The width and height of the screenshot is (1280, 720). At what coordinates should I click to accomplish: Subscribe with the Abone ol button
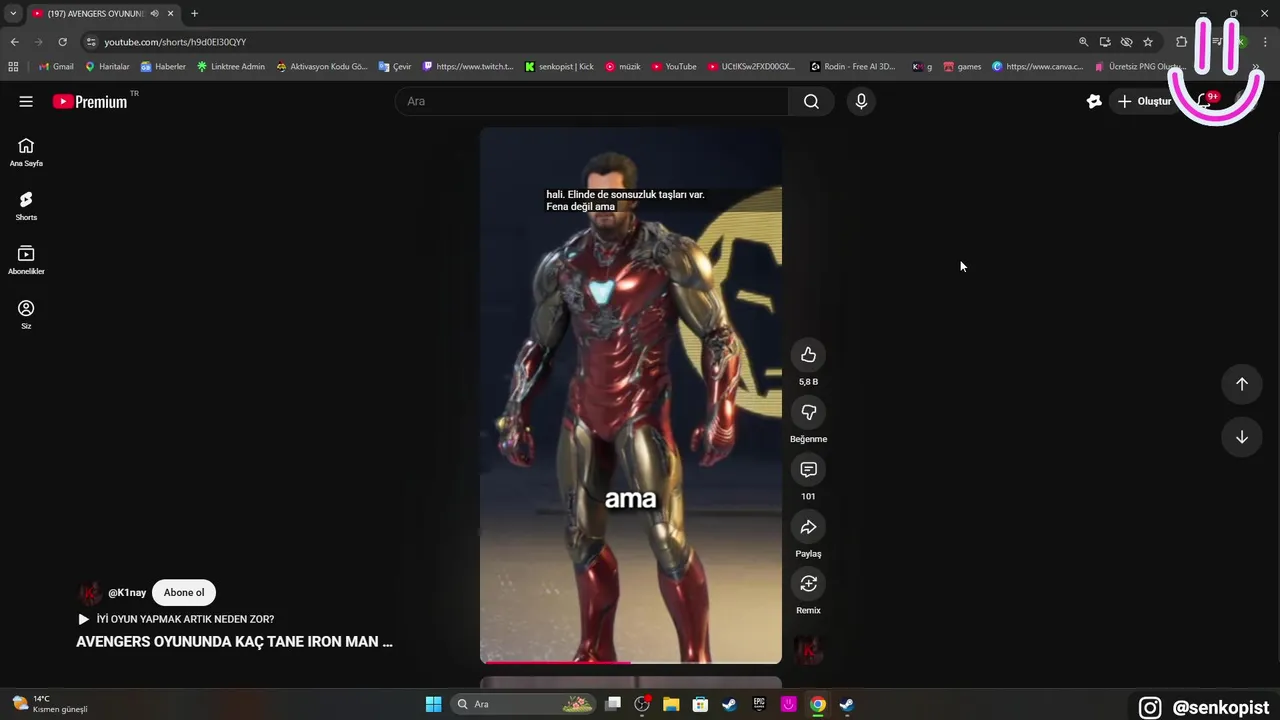tap(184, 592)
